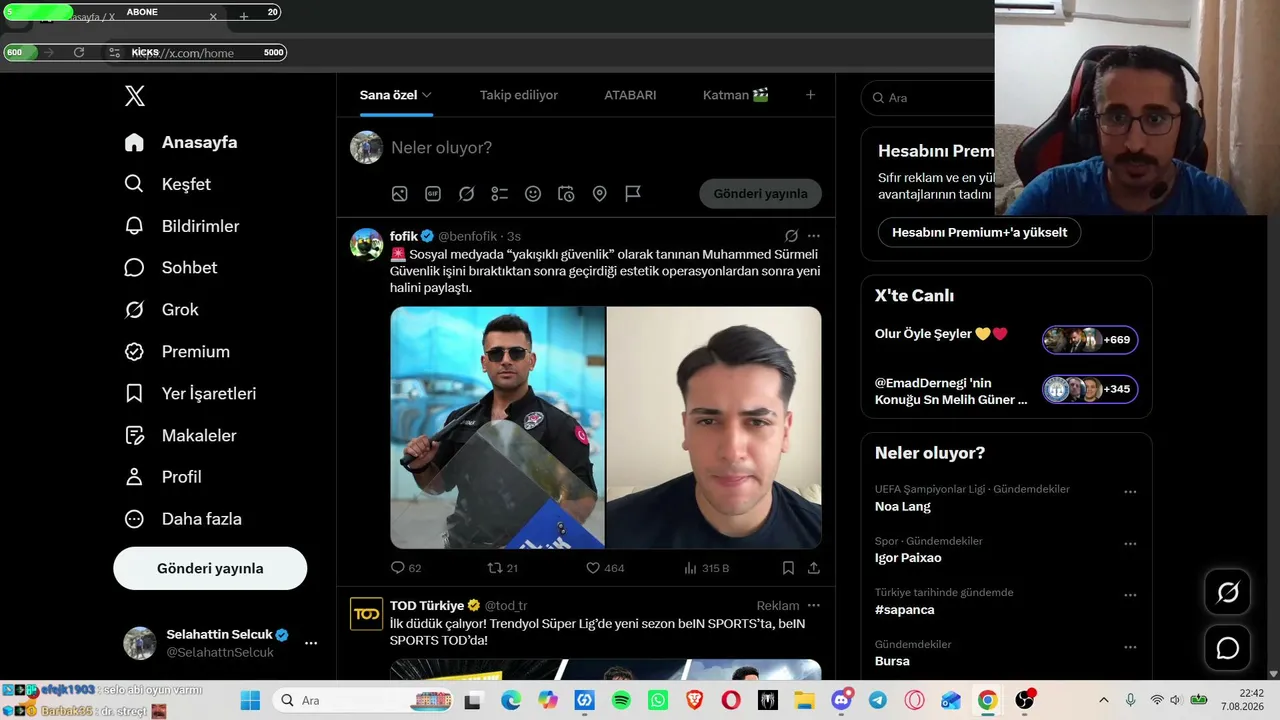
Task: Open the Noa Lang trending topic
Action: (903, 506)
